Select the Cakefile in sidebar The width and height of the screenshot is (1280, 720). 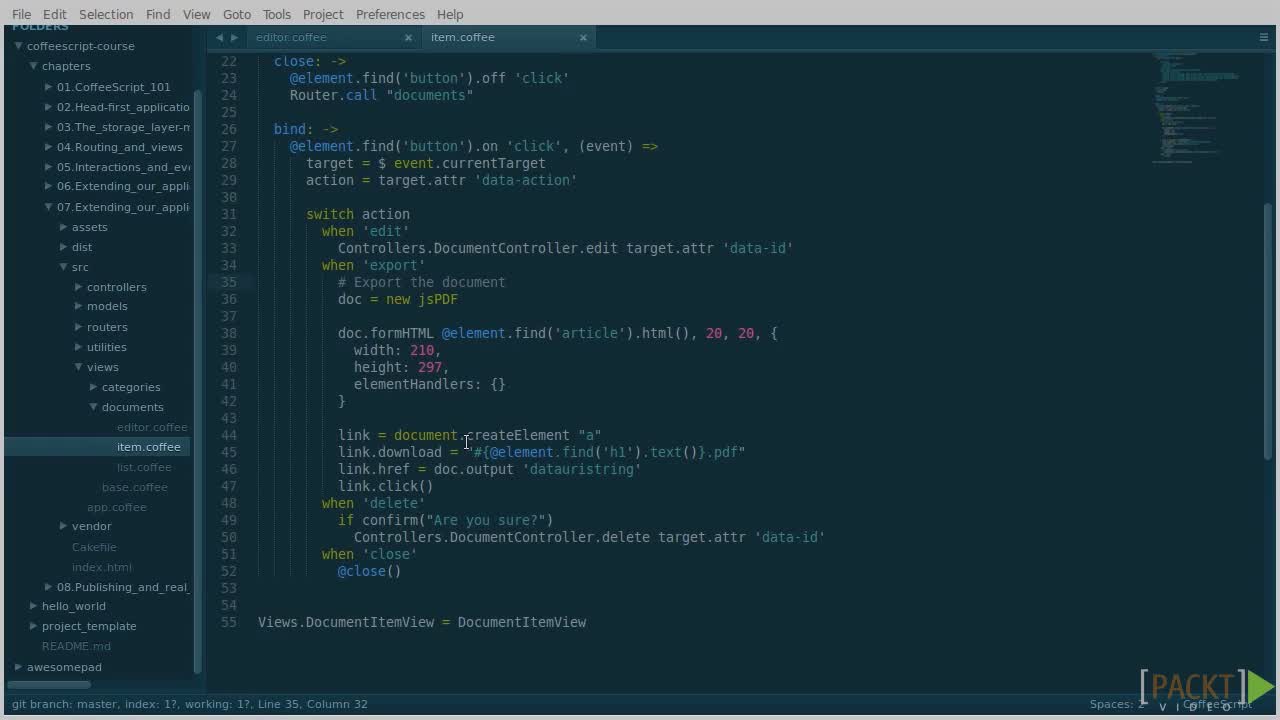tap(94, 547)
